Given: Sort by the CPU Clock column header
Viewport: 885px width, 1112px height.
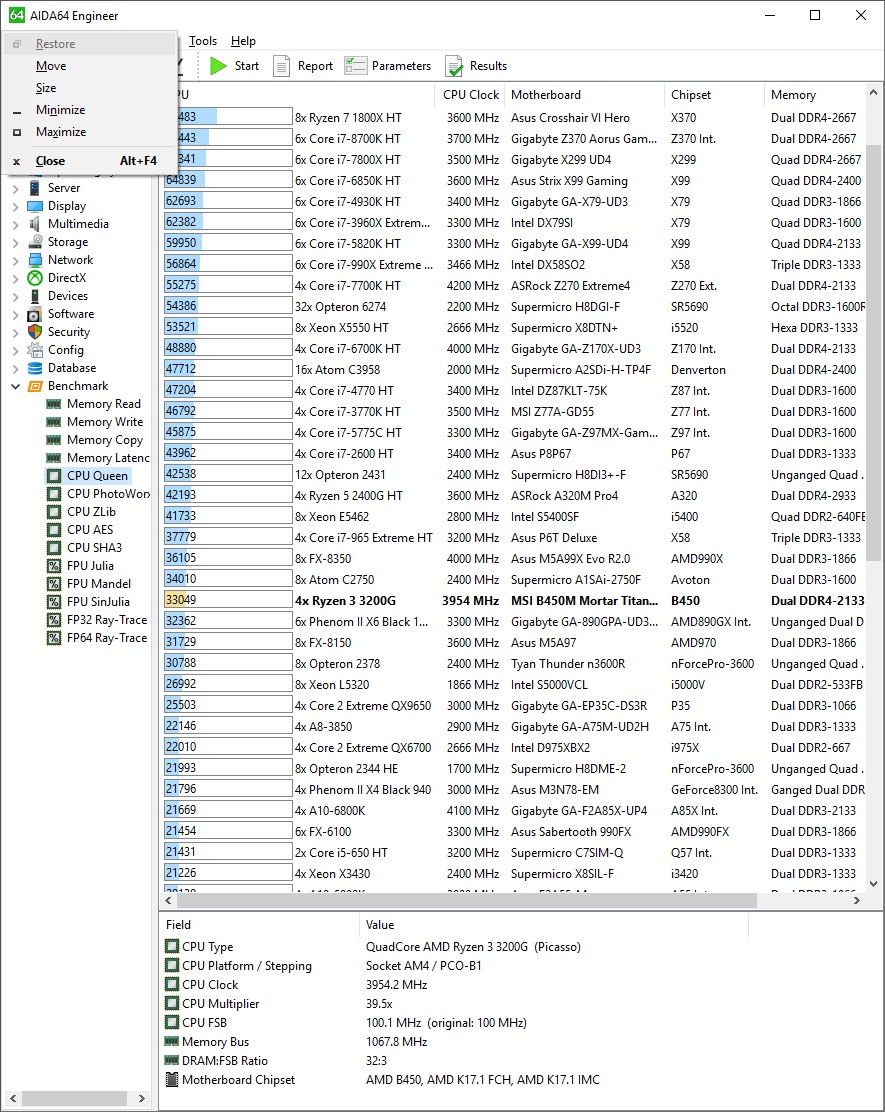Looking at the screenshot, I should (471, 95).
